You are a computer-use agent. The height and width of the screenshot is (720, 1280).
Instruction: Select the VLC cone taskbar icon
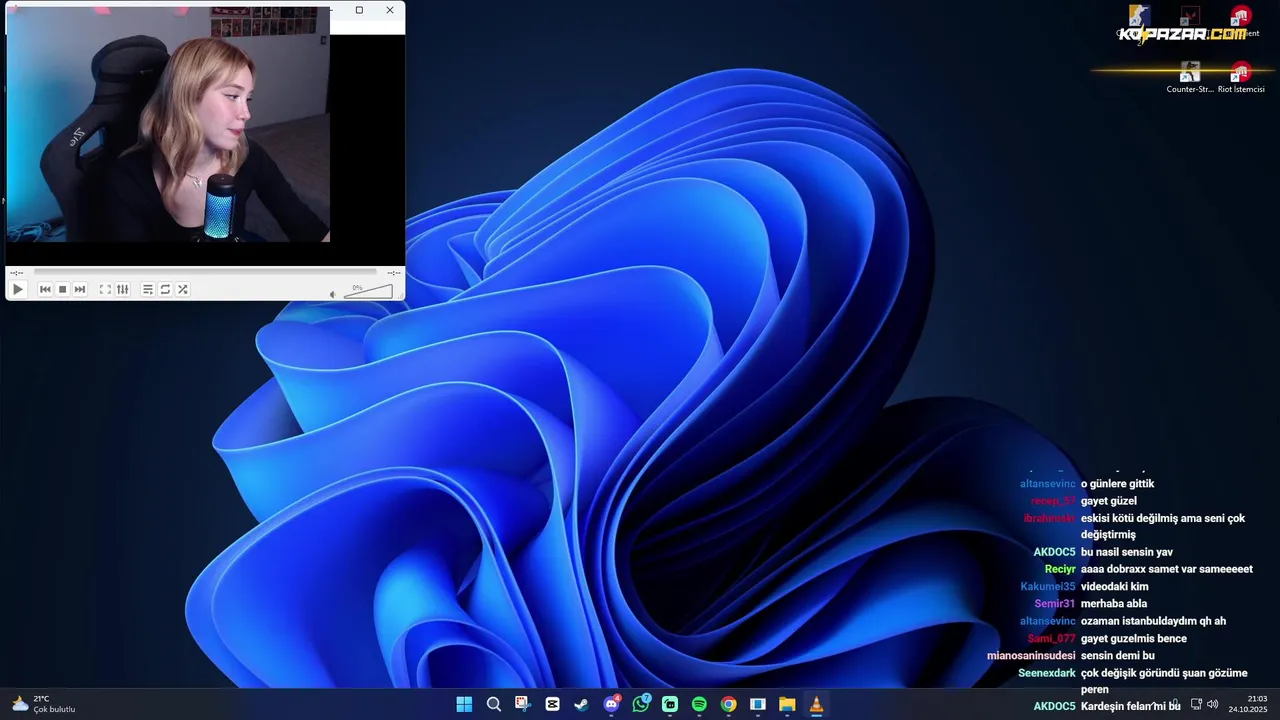pos(817,704)
